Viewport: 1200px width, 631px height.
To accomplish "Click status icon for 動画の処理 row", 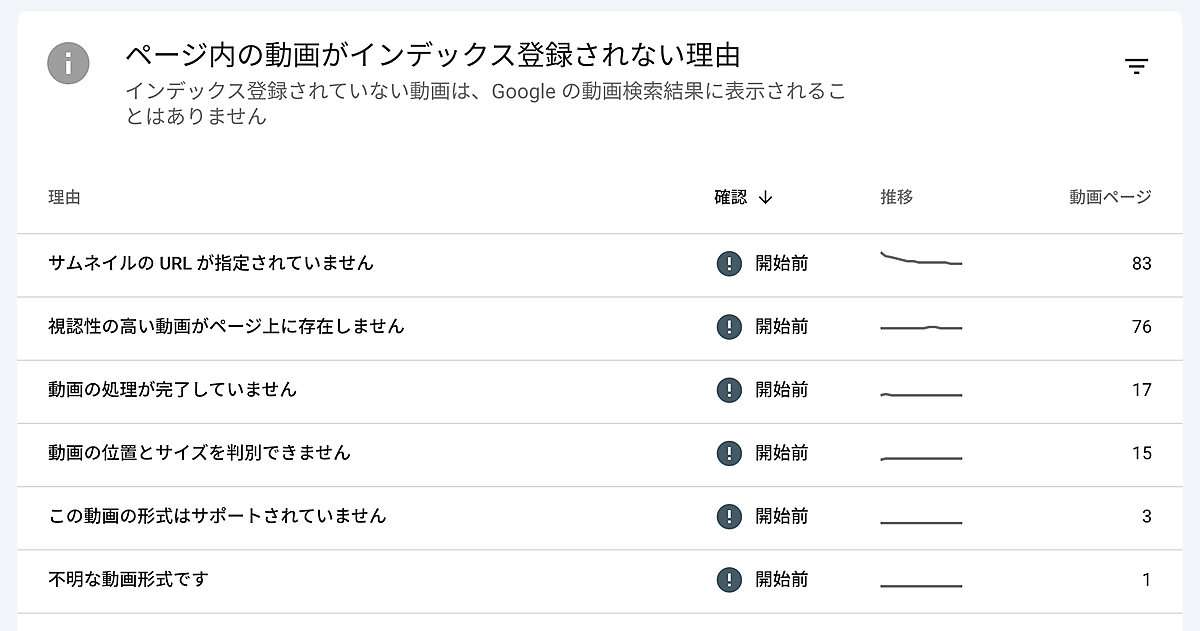I will coord(730,390).
